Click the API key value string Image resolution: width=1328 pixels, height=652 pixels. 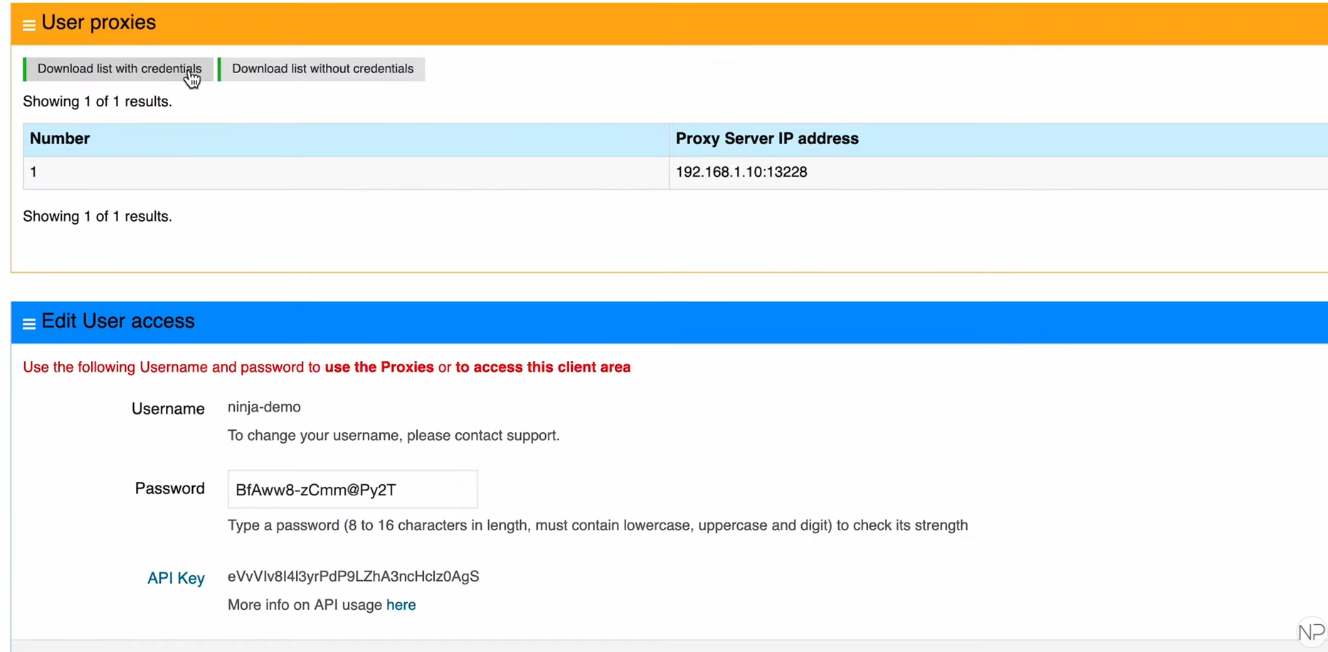[353, 576]
